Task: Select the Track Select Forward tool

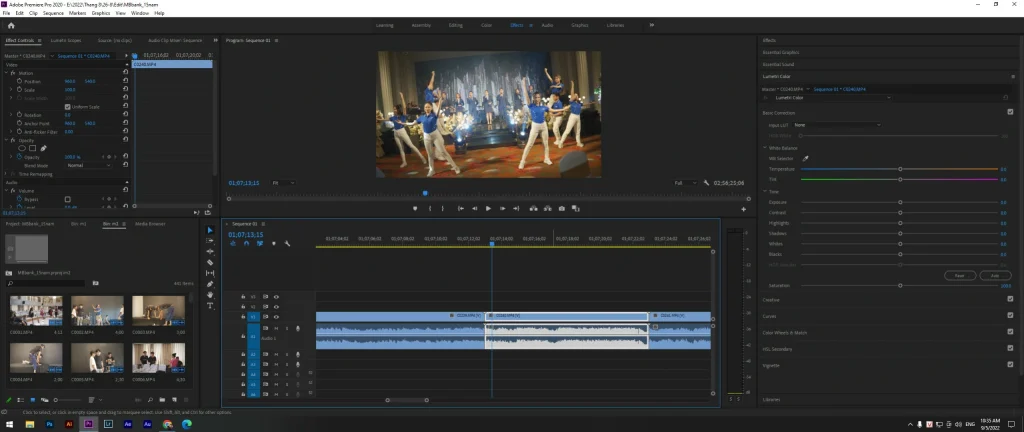Action: pos(210,240)
